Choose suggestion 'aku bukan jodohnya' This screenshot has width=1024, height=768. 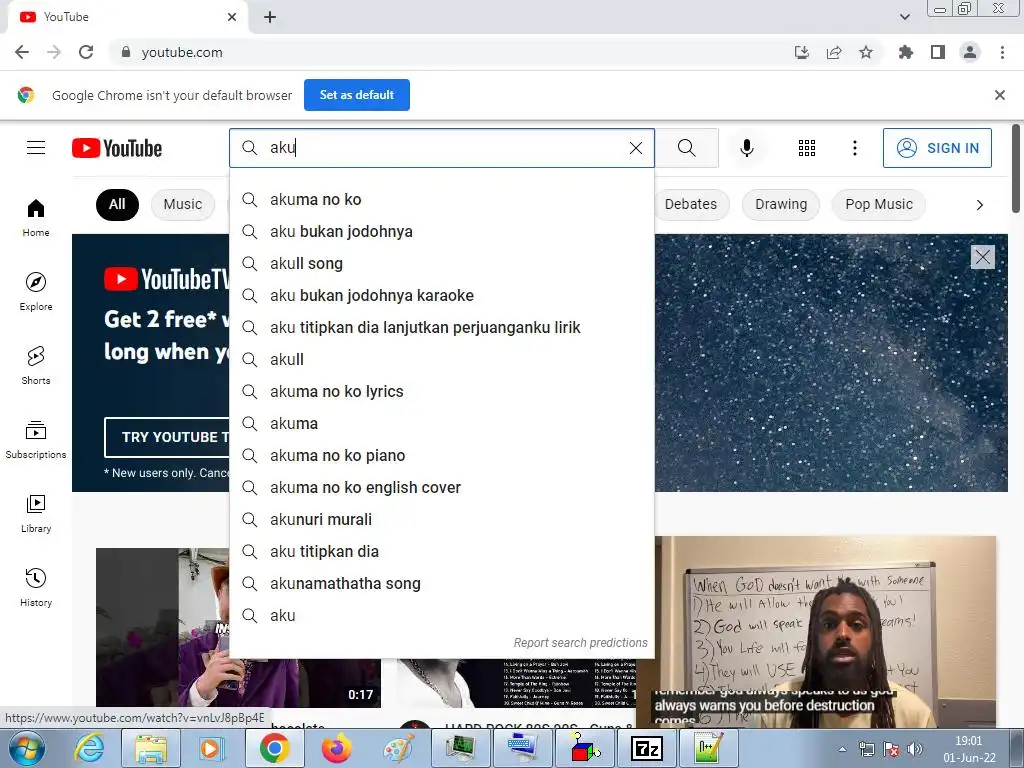coord(442,231)
